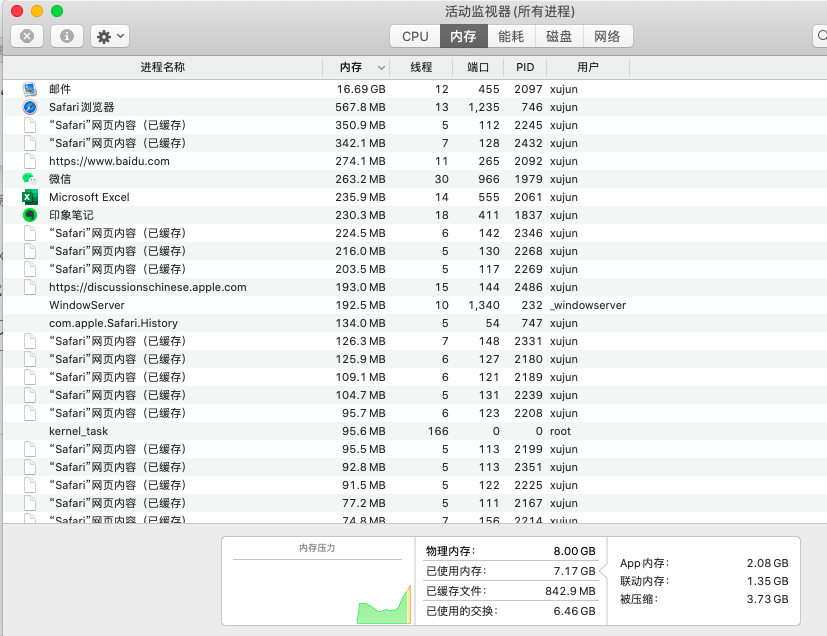Click the search magnifier icon in toolbar
This screenshot has height=636, width=827.
pyautogui.click(x=821, y=36)
